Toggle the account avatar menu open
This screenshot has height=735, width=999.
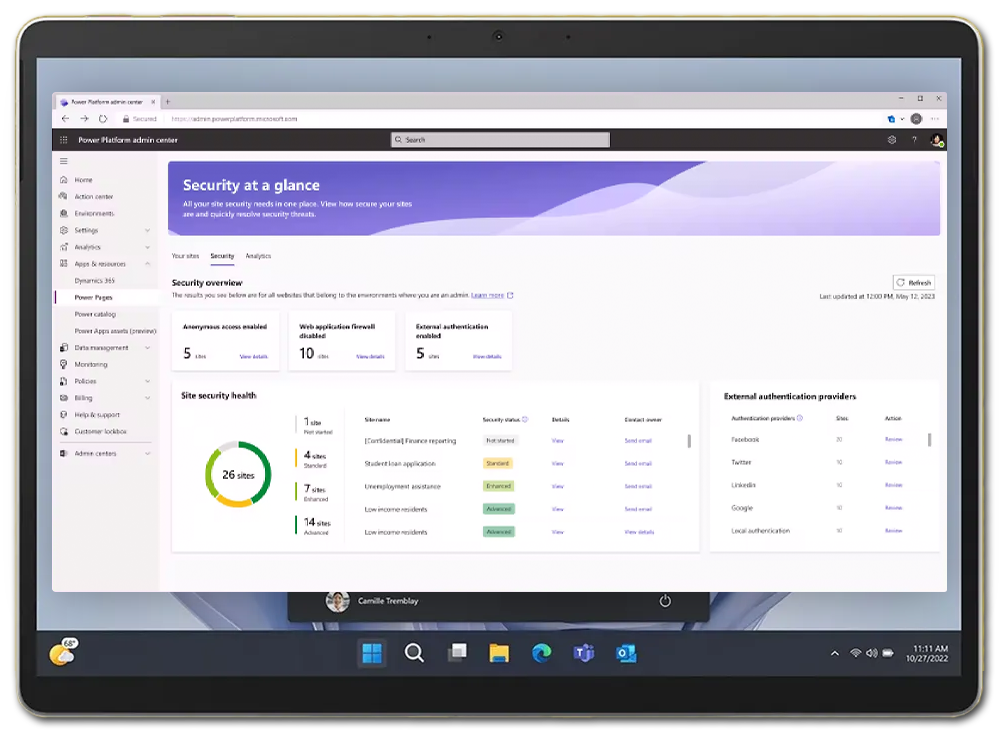[936, 140]
